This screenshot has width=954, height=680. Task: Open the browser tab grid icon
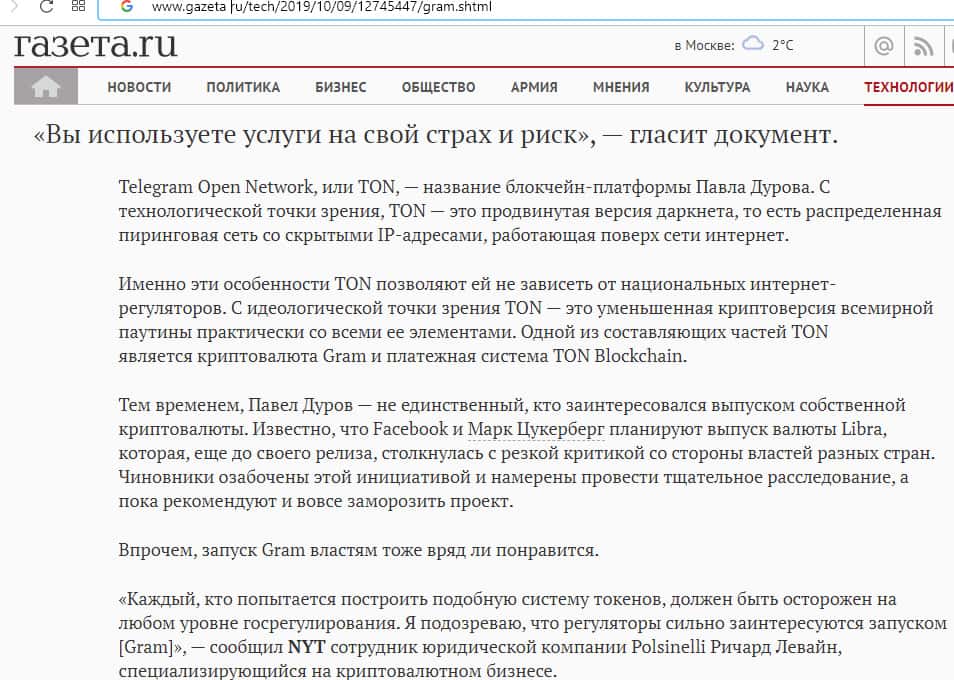pyautogui.click(x=78, y=7)
